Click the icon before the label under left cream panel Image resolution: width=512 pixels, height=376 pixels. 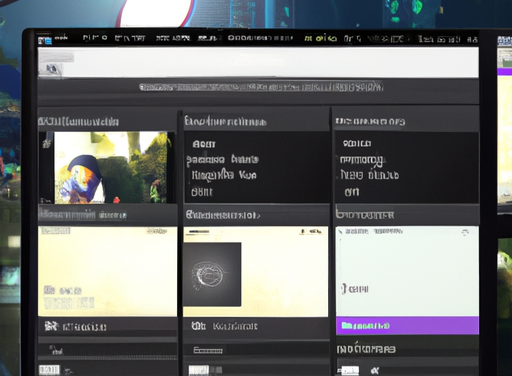pos(52,326)
